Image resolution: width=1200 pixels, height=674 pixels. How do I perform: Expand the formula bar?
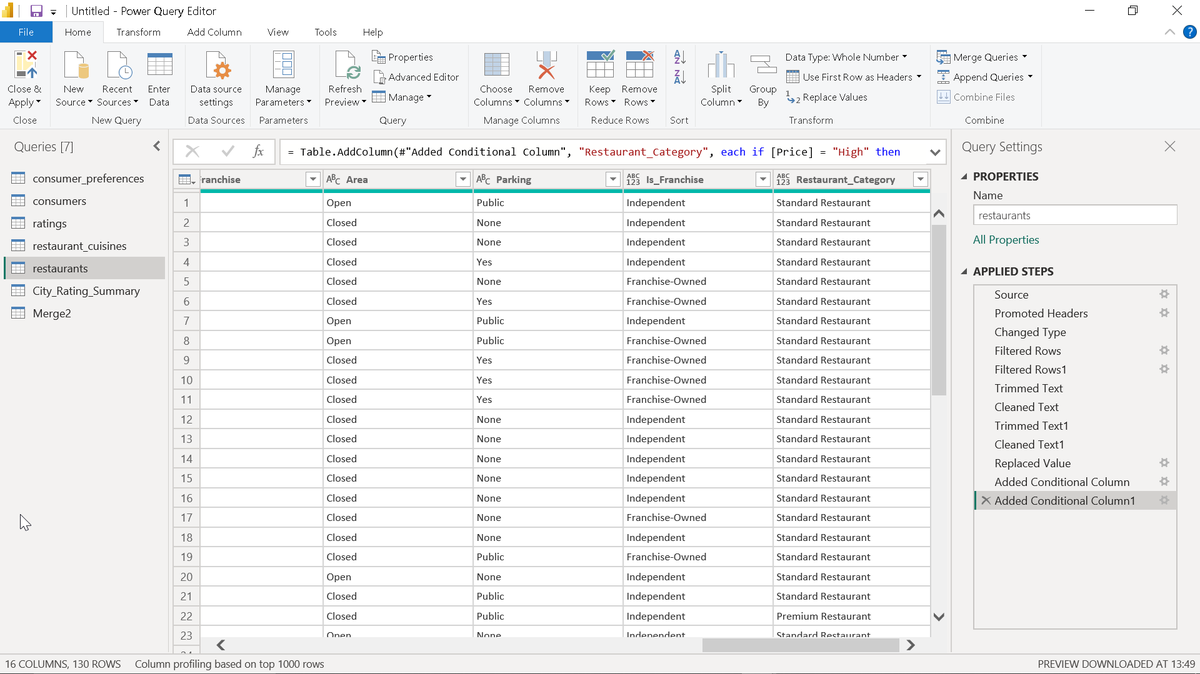[935, 152]
